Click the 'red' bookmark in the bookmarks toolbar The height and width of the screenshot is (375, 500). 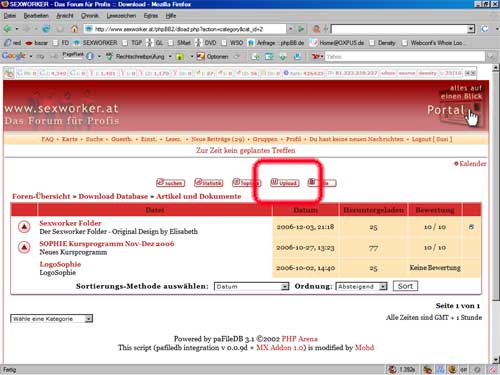13,43
